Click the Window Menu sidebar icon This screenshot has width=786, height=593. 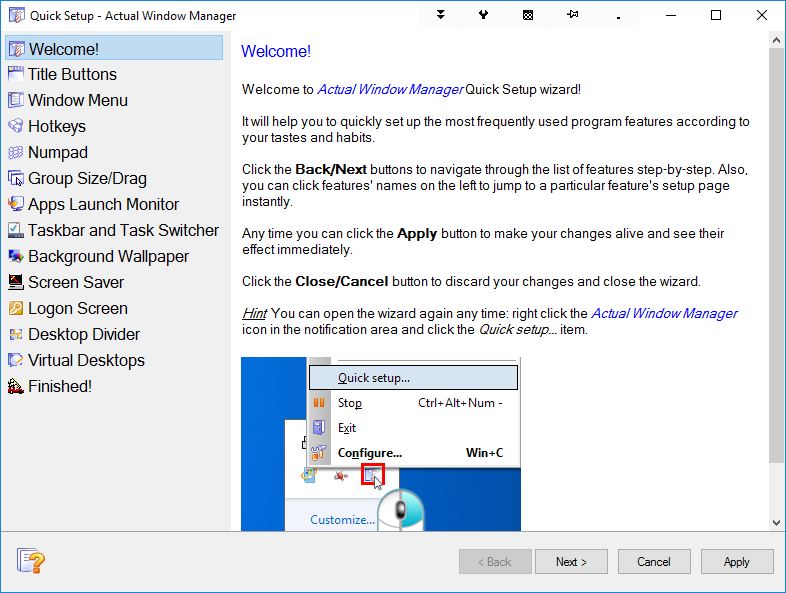(16, 100)
